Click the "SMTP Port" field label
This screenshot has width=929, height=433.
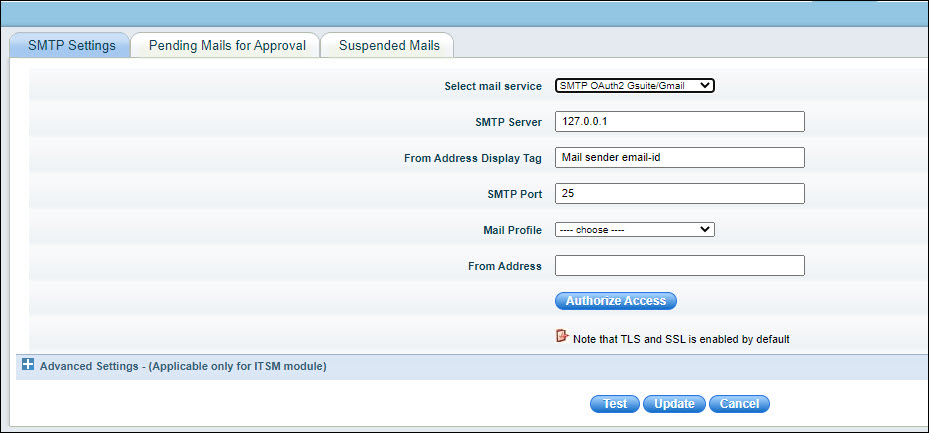[514, 195]
